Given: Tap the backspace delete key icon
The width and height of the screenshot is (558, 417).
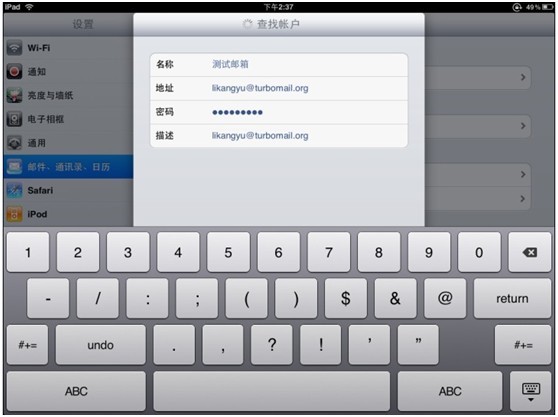Looking at the screenshot, I should tap(530, 252).
